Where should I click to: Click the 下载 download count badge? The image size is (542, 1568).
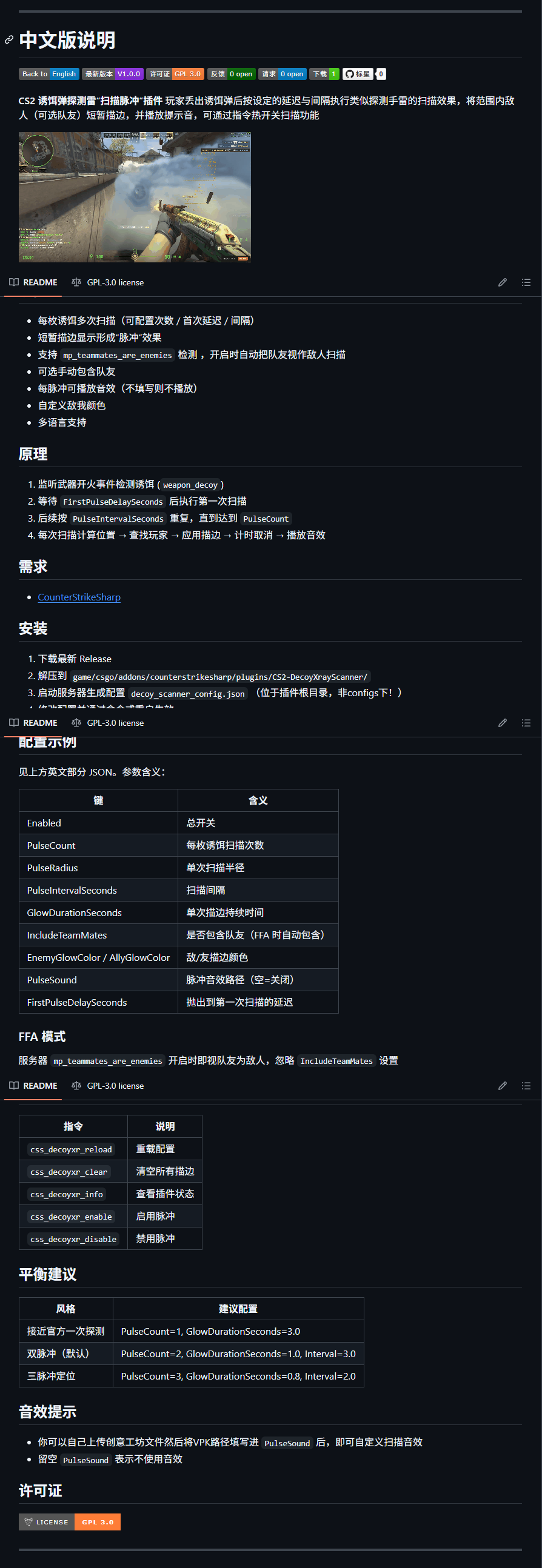[324, 75]
